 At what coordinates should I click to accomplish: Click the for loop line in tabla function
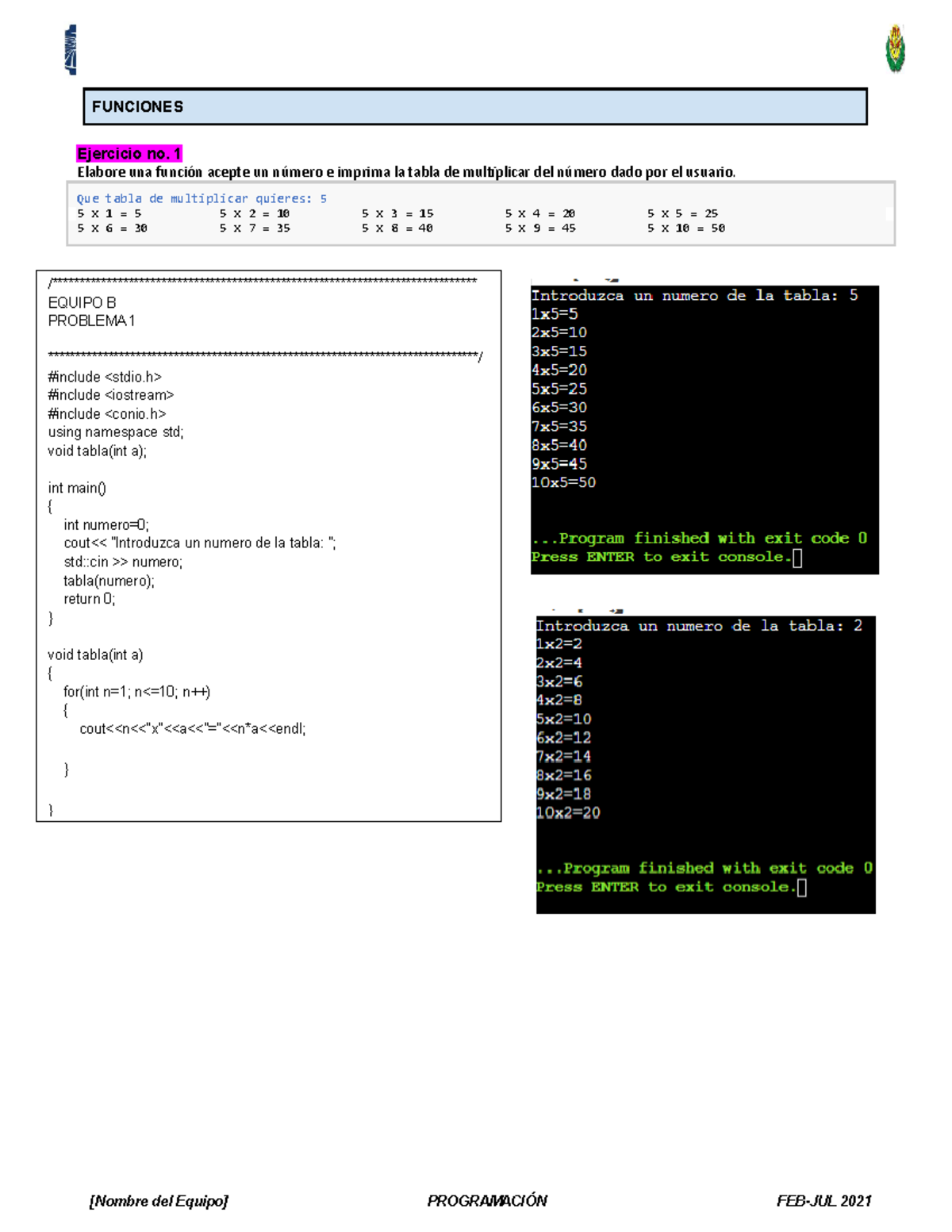coord(136,692)
